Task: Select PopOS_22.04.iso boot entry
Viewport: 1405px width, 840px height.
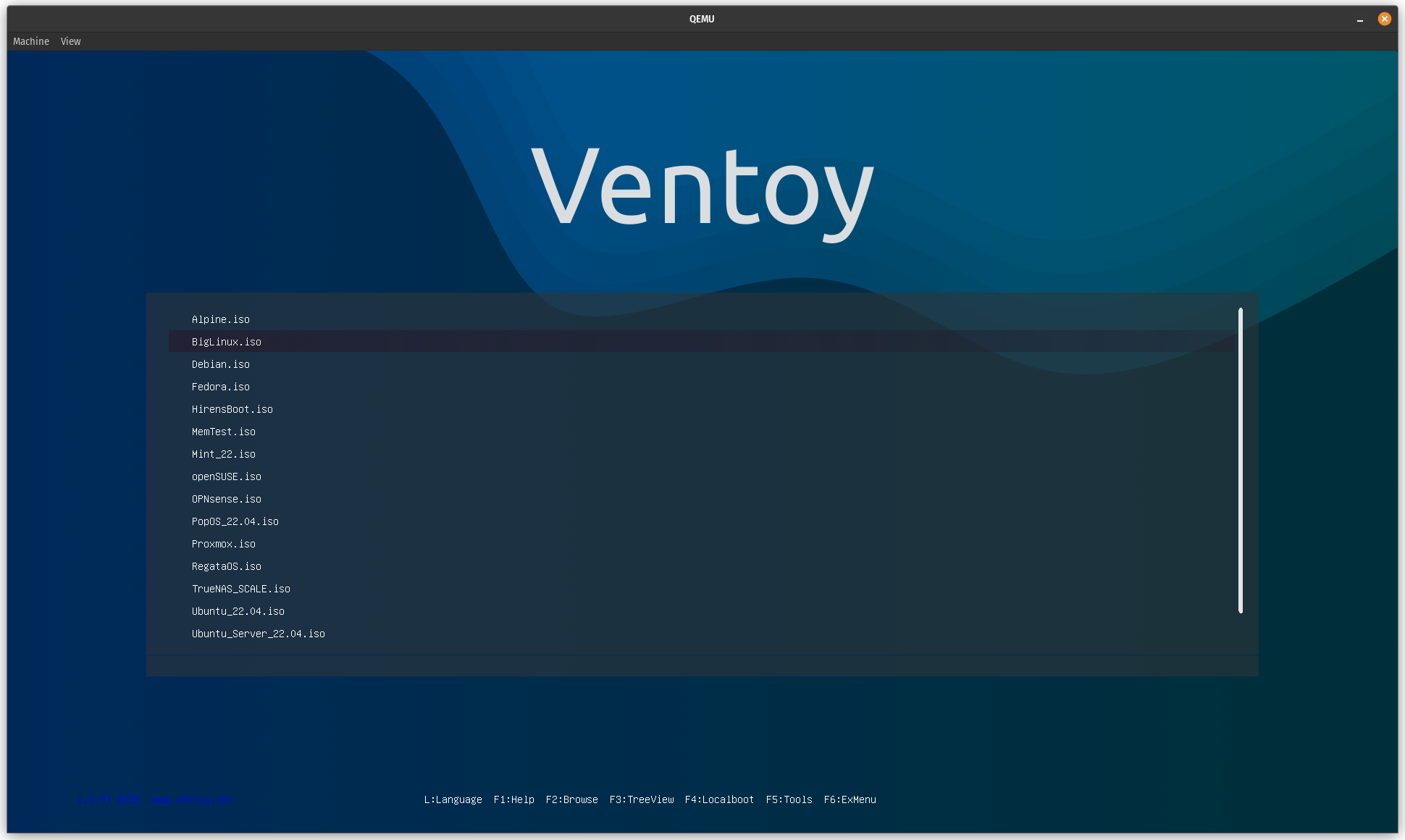Action: coord(702,521)
